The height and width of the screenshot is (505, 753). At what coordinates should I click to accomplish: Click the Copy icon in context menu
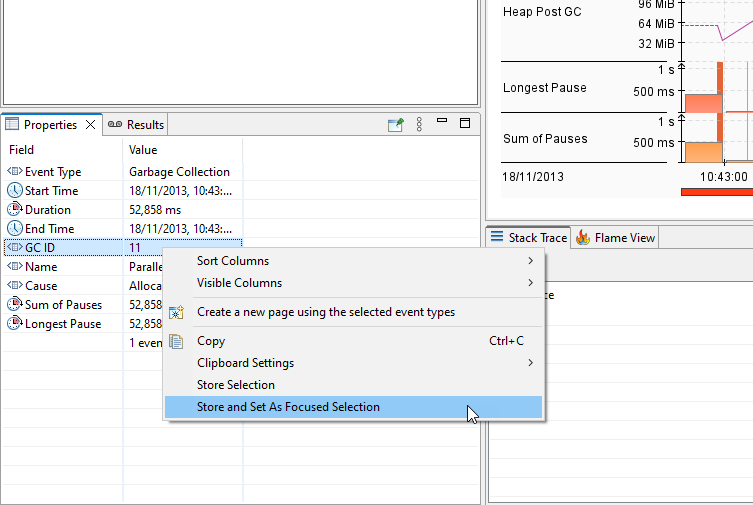pyautogui.click(x=177, y=341)
